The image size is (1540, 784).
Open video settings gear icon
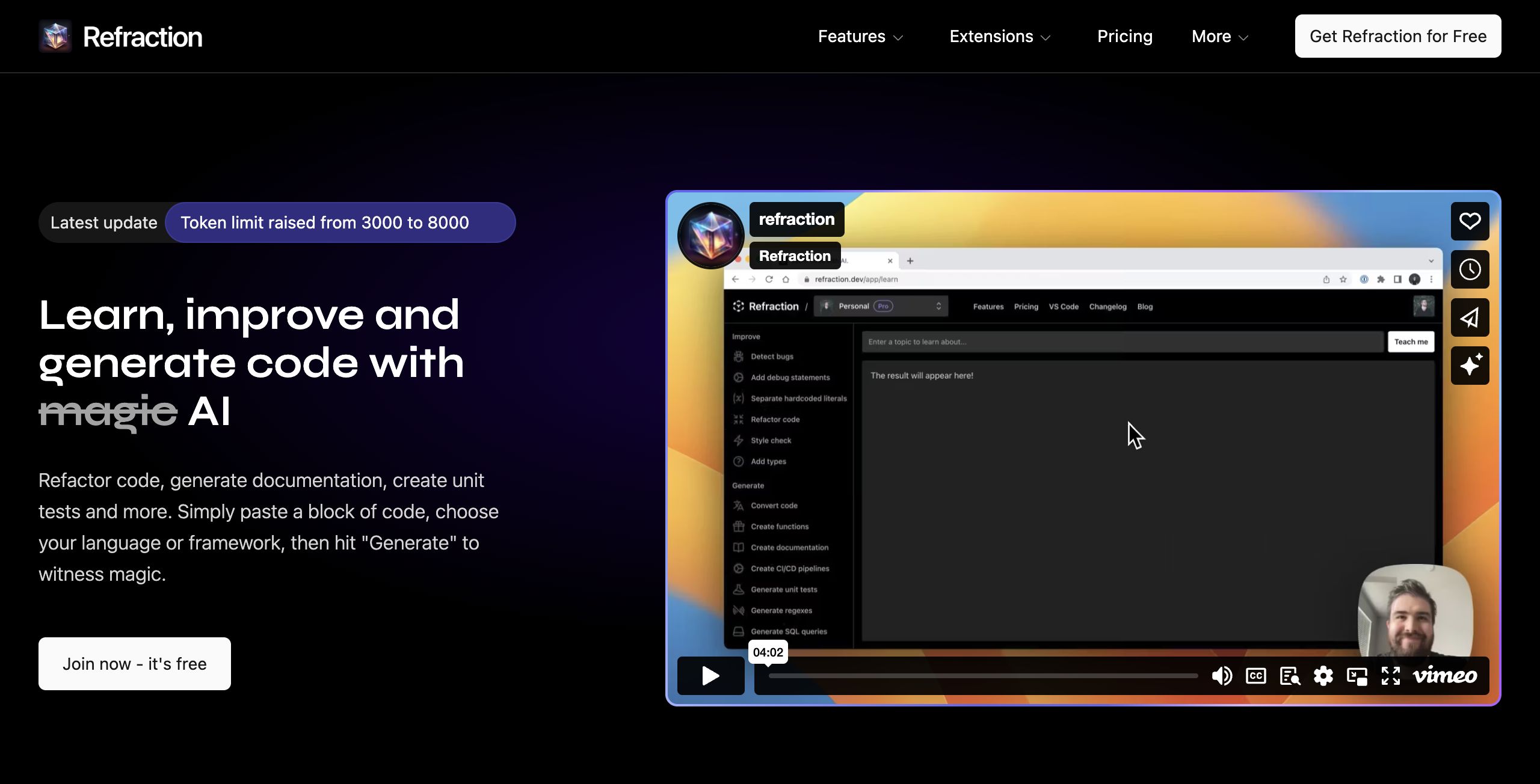pos(1323,676)
